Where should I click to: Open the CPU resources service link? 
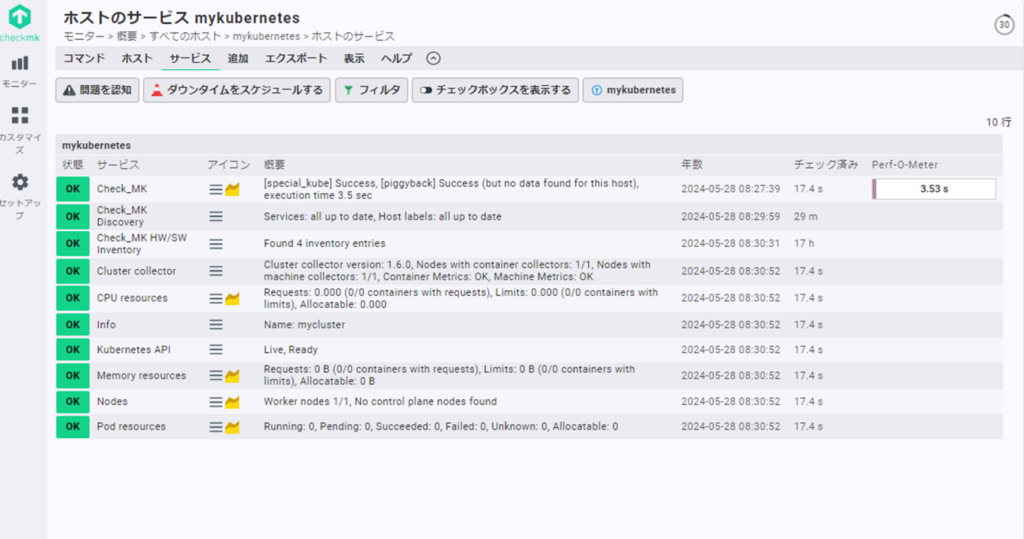(x=132, y=298)
